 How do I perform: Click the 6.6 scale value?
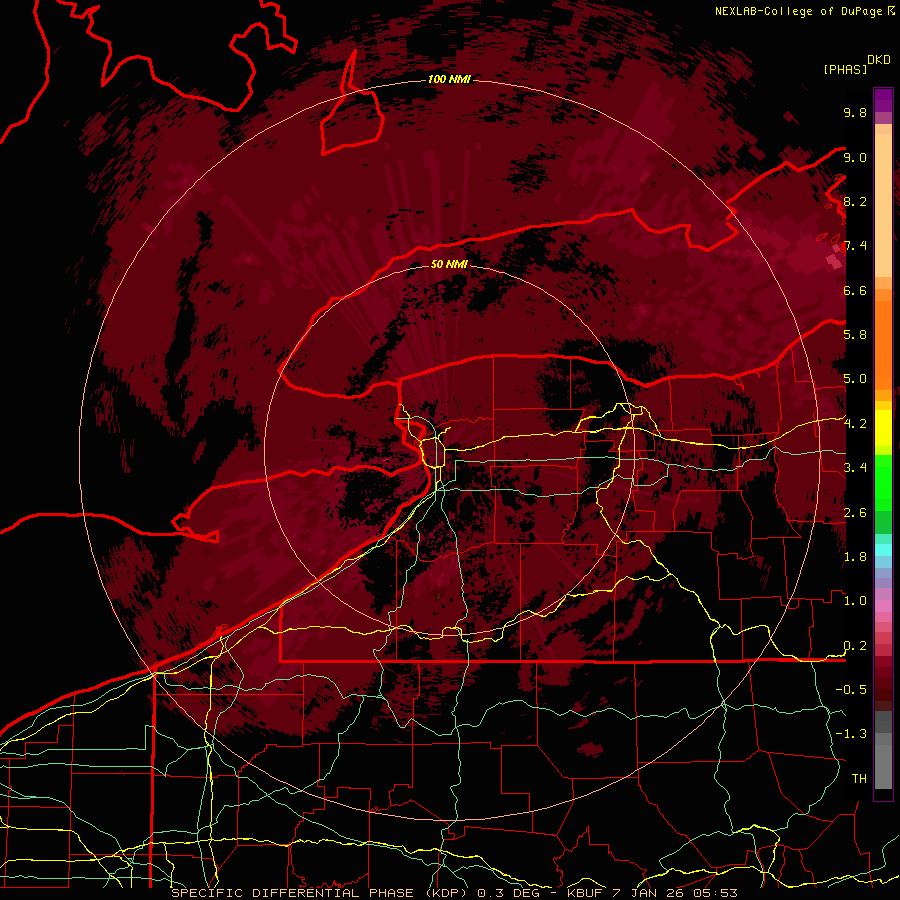point(855,290)
